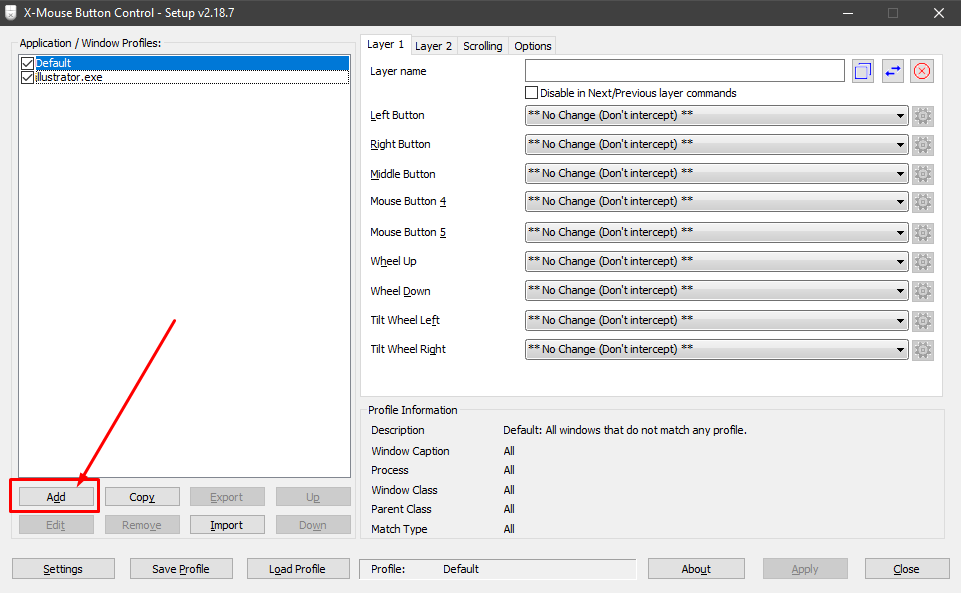961x593 pixels.
Task: Enable Disable in Next/Previous layer commands
Action: click(x=531, y=92)
